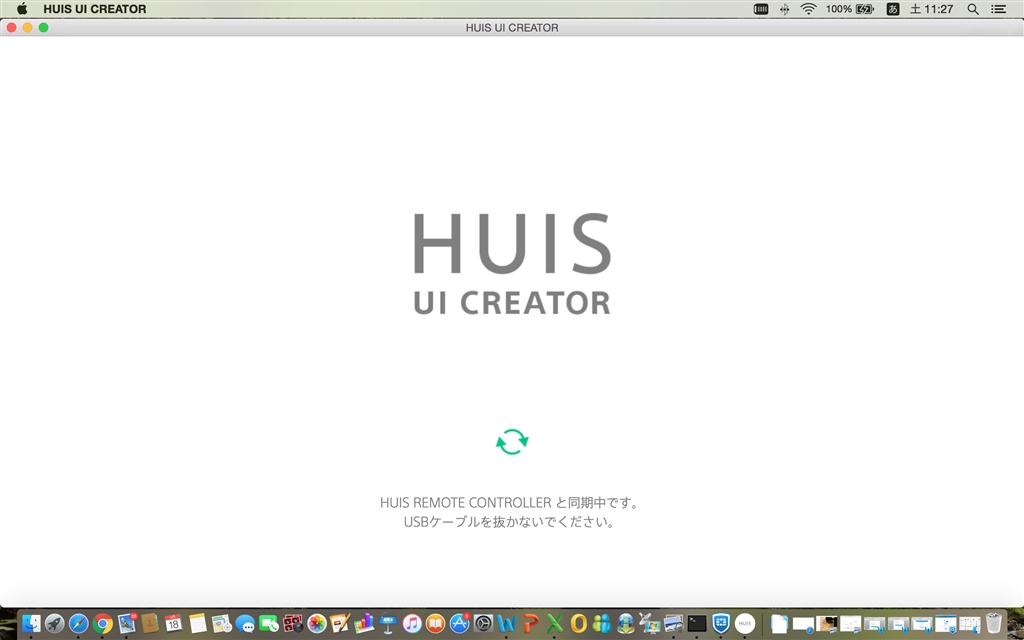Open Photos colorful flower icon in the Dock

(x=317, y=624)
